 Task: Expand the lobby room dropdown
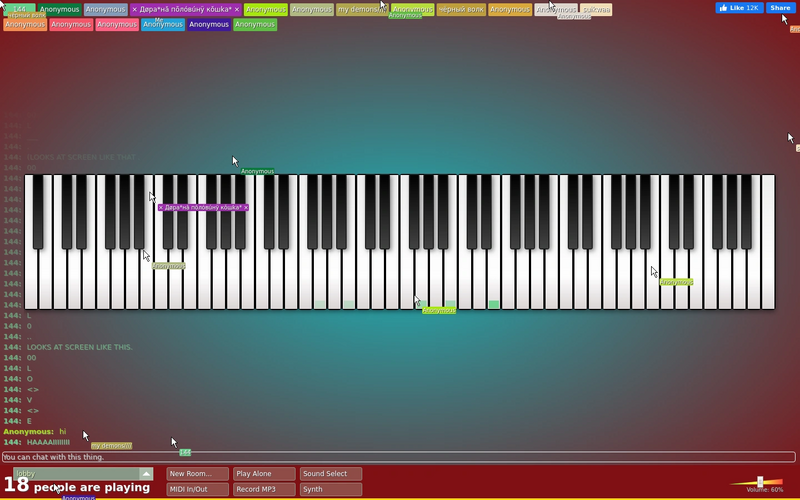click(x=146, y=473)
